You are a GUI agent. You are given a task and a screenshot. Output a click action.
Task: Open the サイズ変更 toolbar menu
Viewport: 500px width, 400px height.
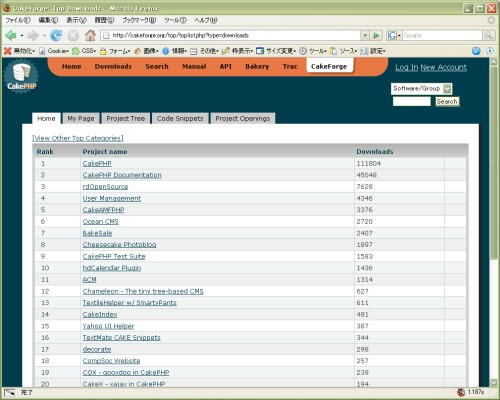click(x=276, y=51)
